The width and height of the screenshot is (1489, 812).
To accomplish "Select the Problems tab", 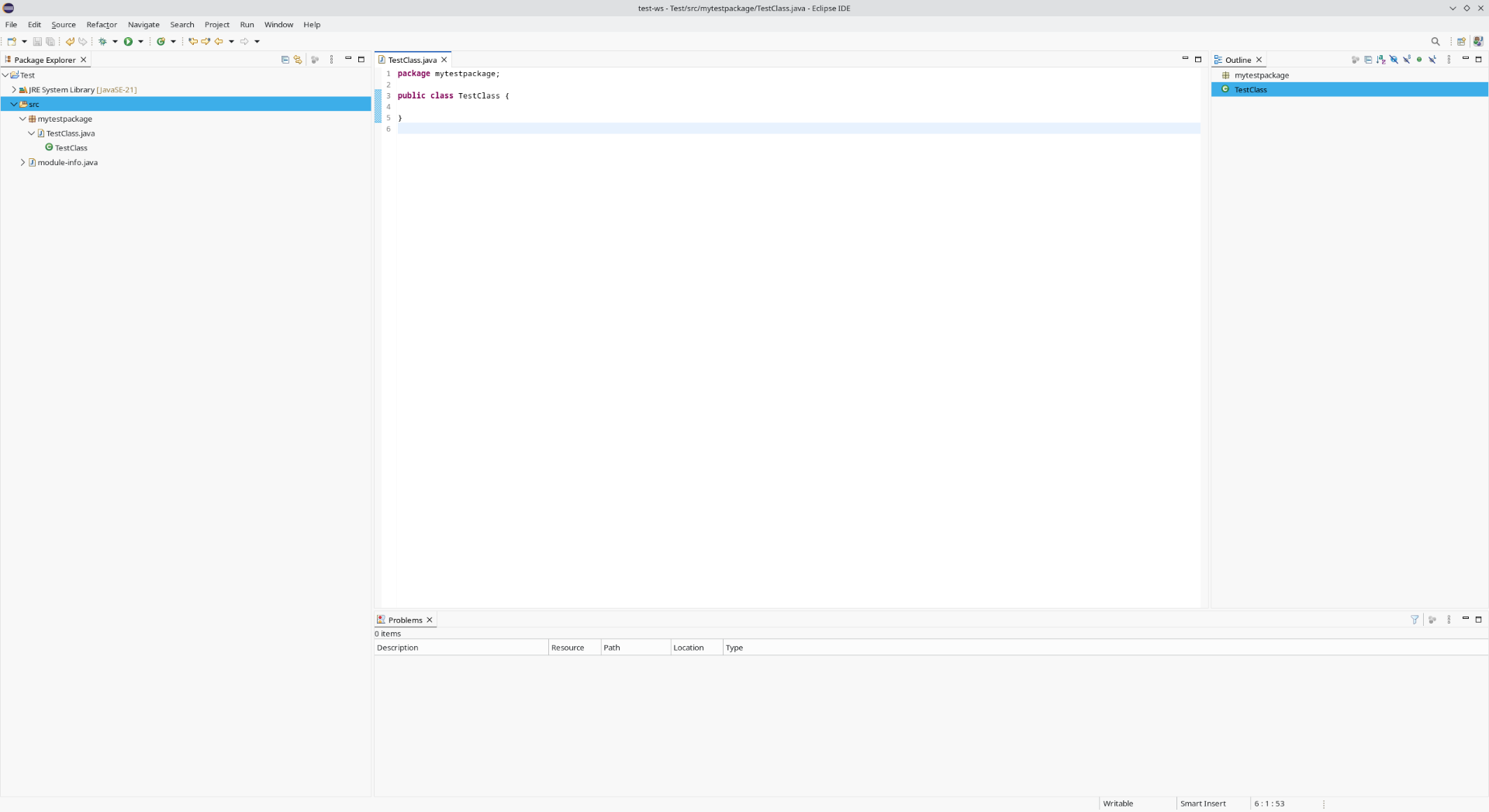I will click(x=405, y=620).
